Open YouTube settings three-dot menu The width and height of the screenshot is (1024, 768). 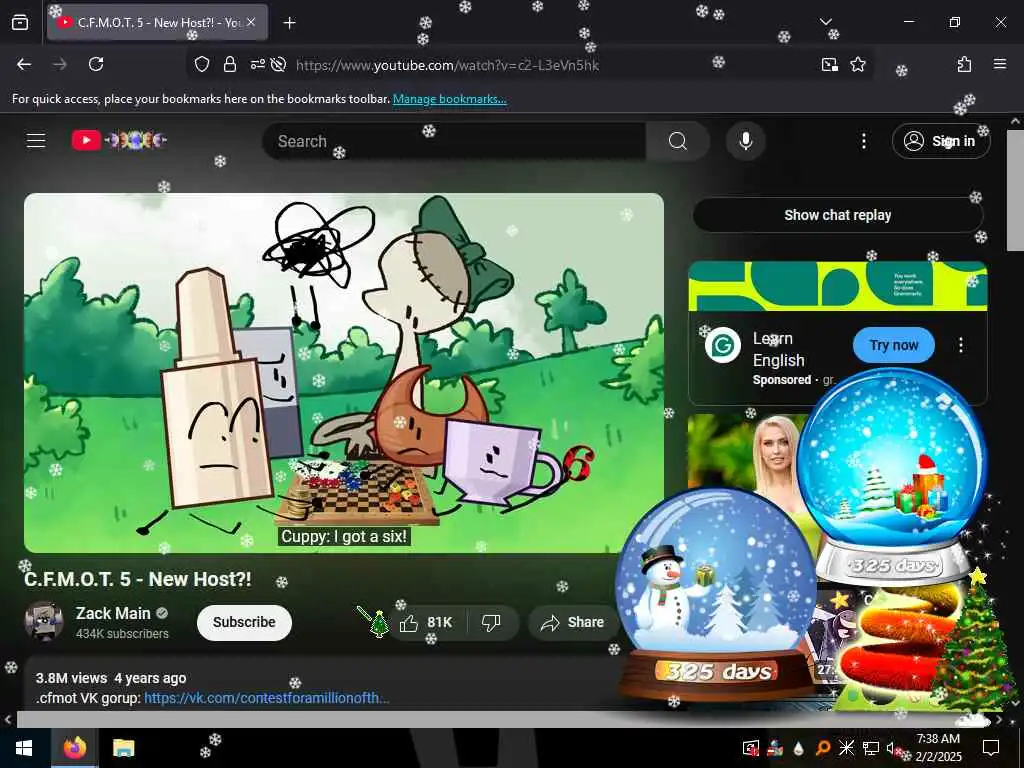pyautogui.click(x=863, y=141)
